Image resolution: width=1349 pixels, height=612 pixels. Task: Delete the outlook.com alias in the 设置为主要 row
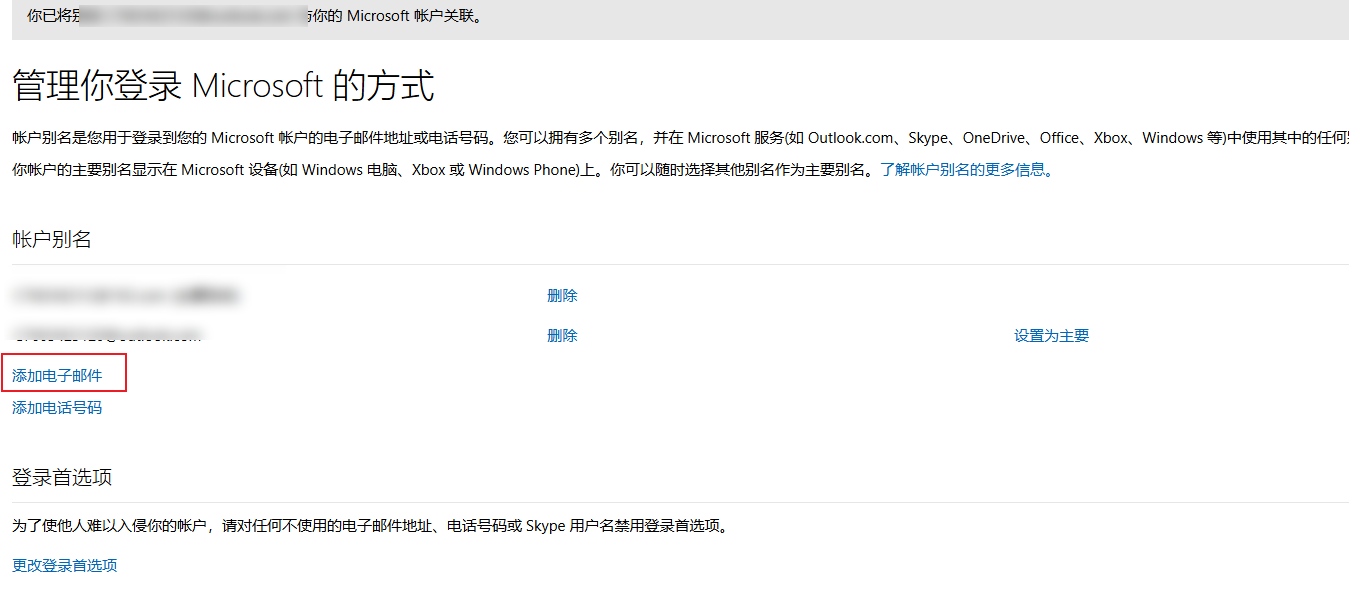pyautogui.click(x=562, y=336)
